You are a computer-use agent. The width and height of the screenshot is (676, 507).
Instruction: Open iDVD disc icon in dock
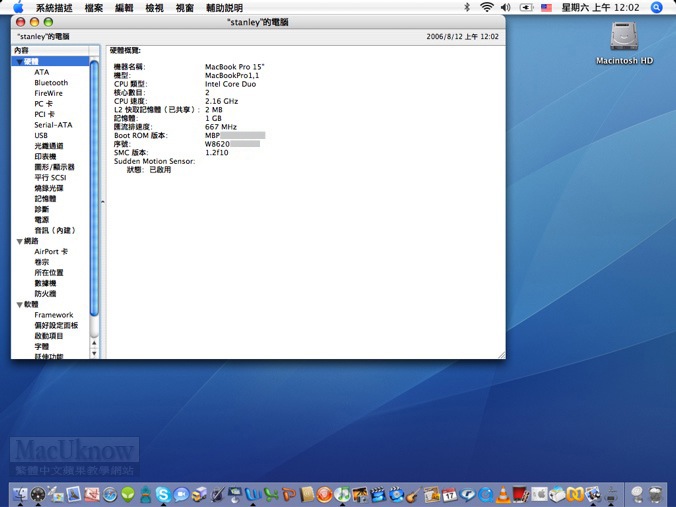[x=396, y=494]
